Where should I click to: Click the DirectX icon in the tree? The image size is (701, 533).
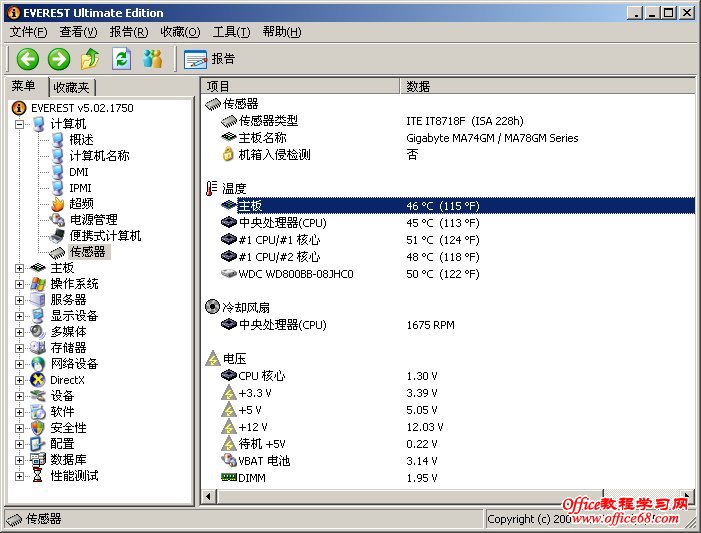pos(38,380)
